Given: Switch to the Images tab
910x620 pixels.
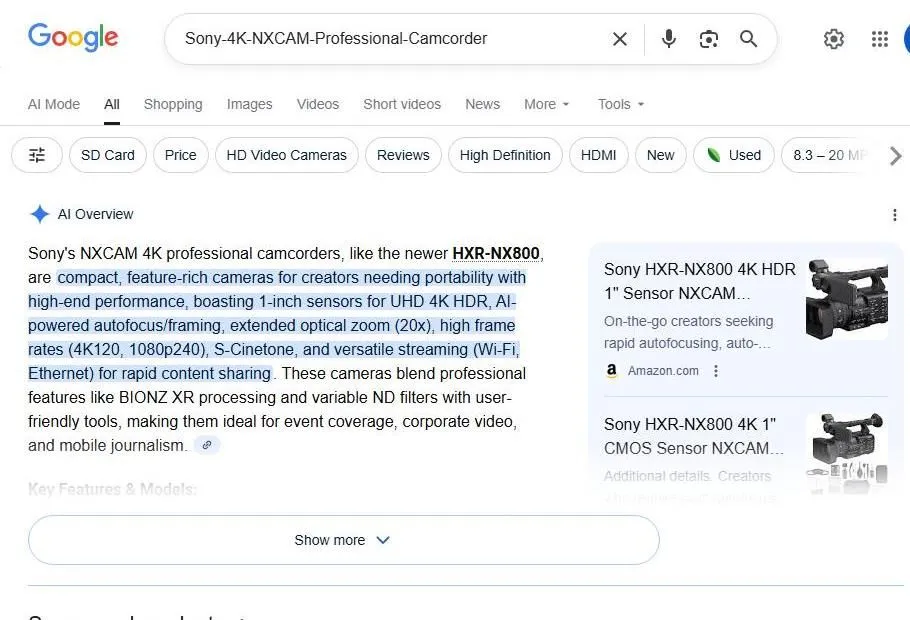Looking at the screenshot, I should click(x=250, y=104).
